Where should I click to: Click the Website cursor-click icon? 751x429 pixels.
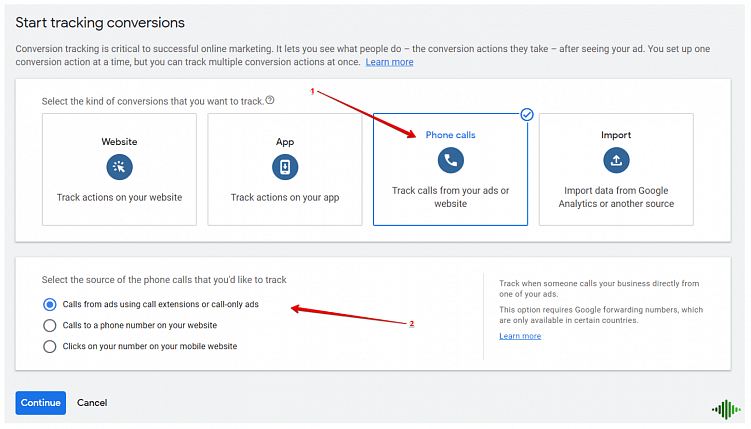(x=119, y=167)
